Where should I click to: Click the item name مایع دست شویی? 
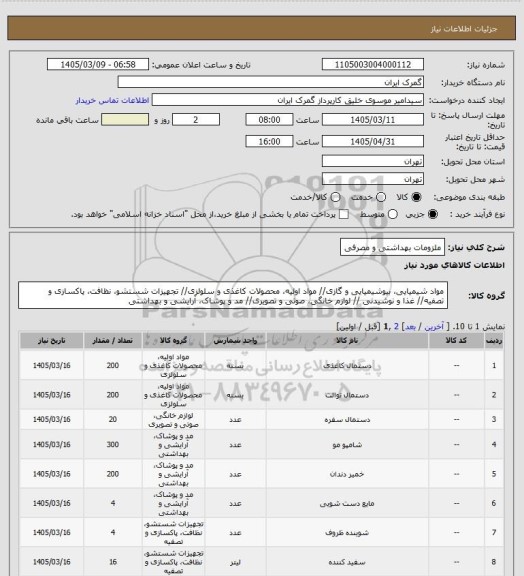pos(347,503)
